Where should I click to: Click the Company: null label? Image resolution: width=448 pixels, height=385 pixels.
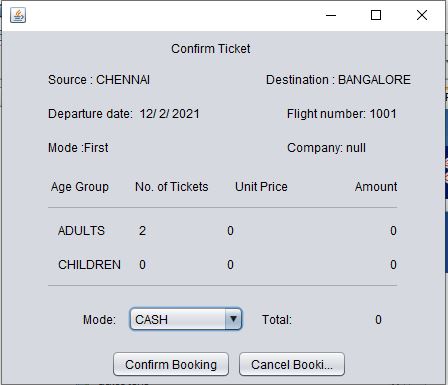pos(327,148)
